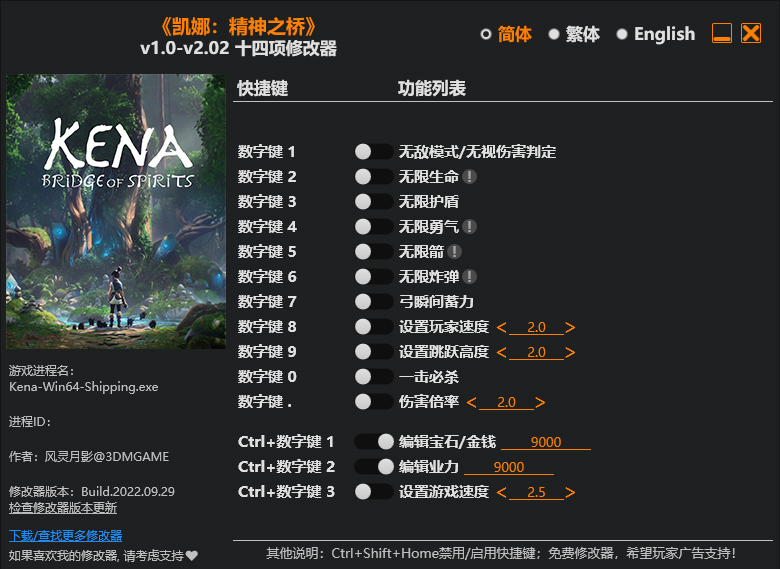Turn on the 无限箭 switch

click(x=374, y=252)
